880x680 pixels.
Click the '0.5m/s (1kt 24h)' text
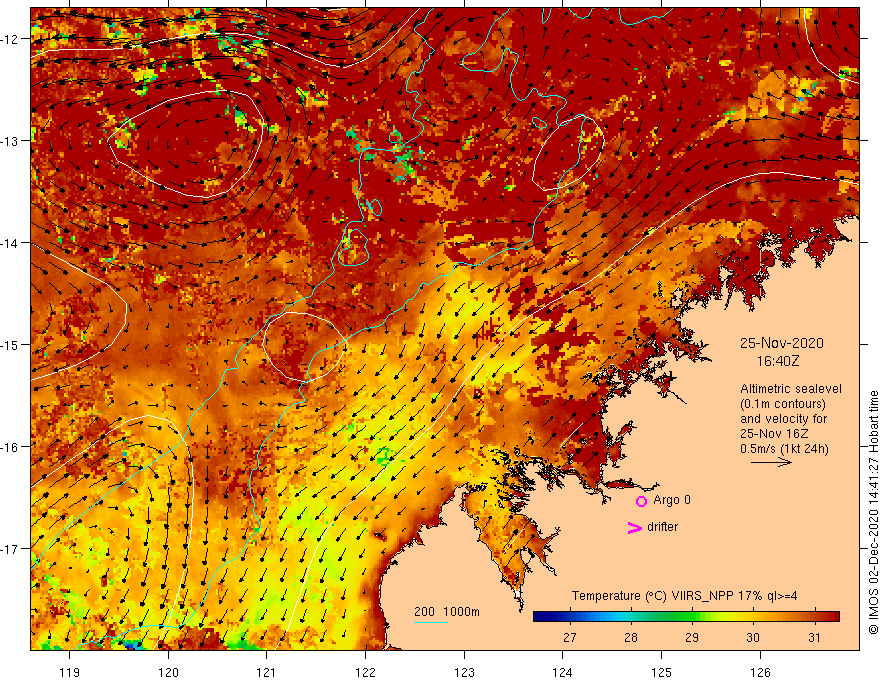click(785, 449)
